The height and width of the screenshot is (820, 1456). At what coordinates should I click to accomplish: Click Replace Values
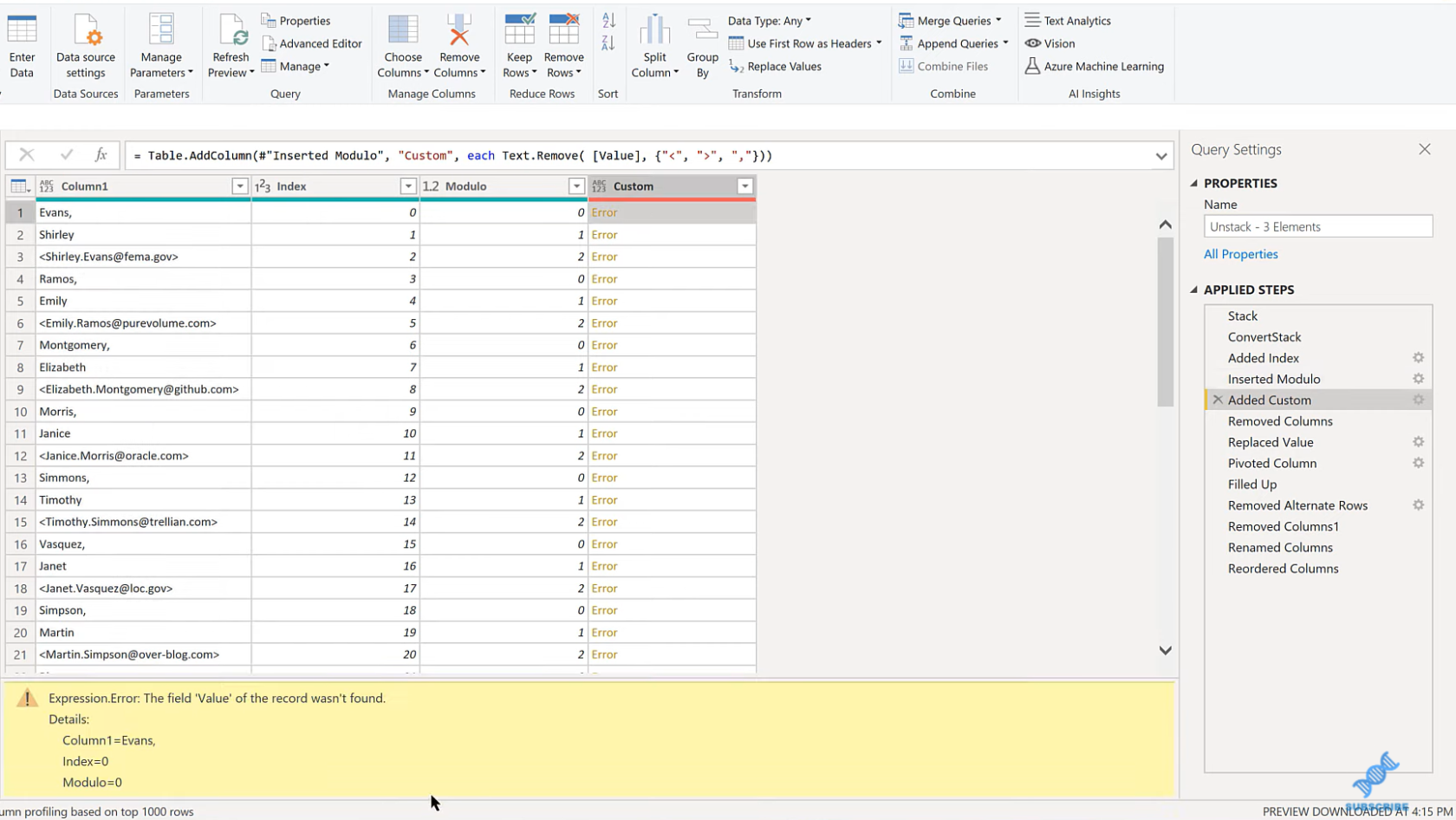click(x=775, y=67)
